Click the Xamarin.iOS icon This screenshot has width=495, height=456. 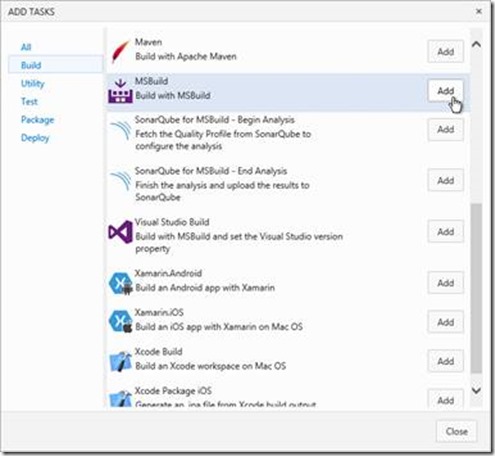click(x=120, y=321)
